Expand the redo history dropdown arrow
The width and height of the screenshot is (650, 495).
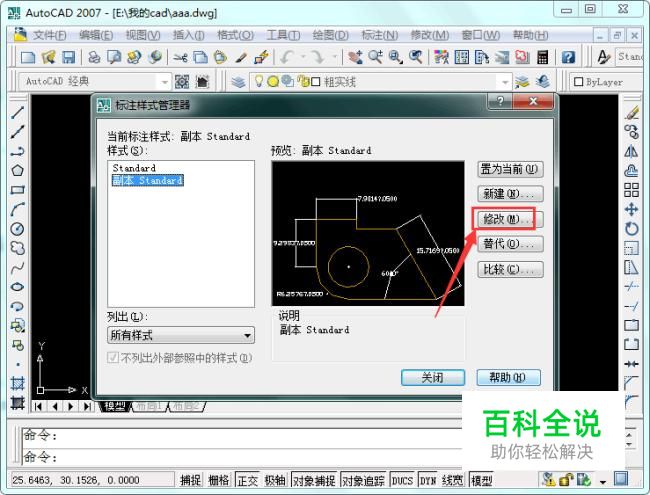click(334, 57)
